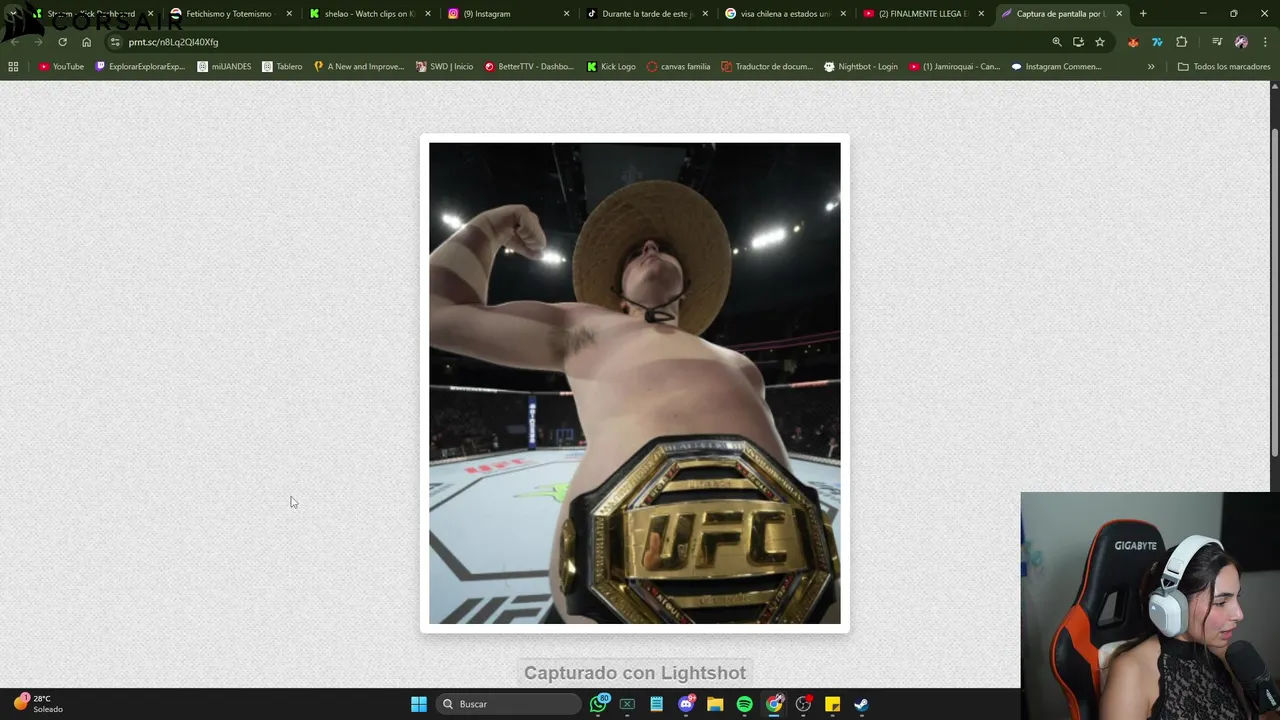Open the Traductor de docum... bookmark

(767, 67)
